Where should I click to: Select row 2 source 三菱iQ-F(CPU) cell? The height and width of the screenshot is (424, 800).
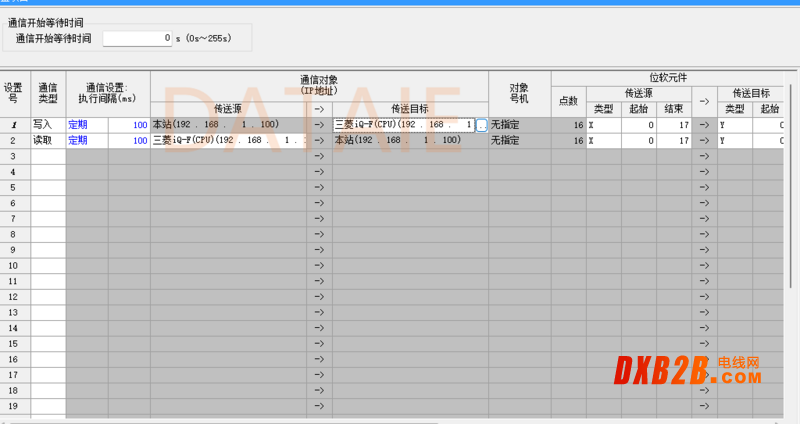coord(228,140)
